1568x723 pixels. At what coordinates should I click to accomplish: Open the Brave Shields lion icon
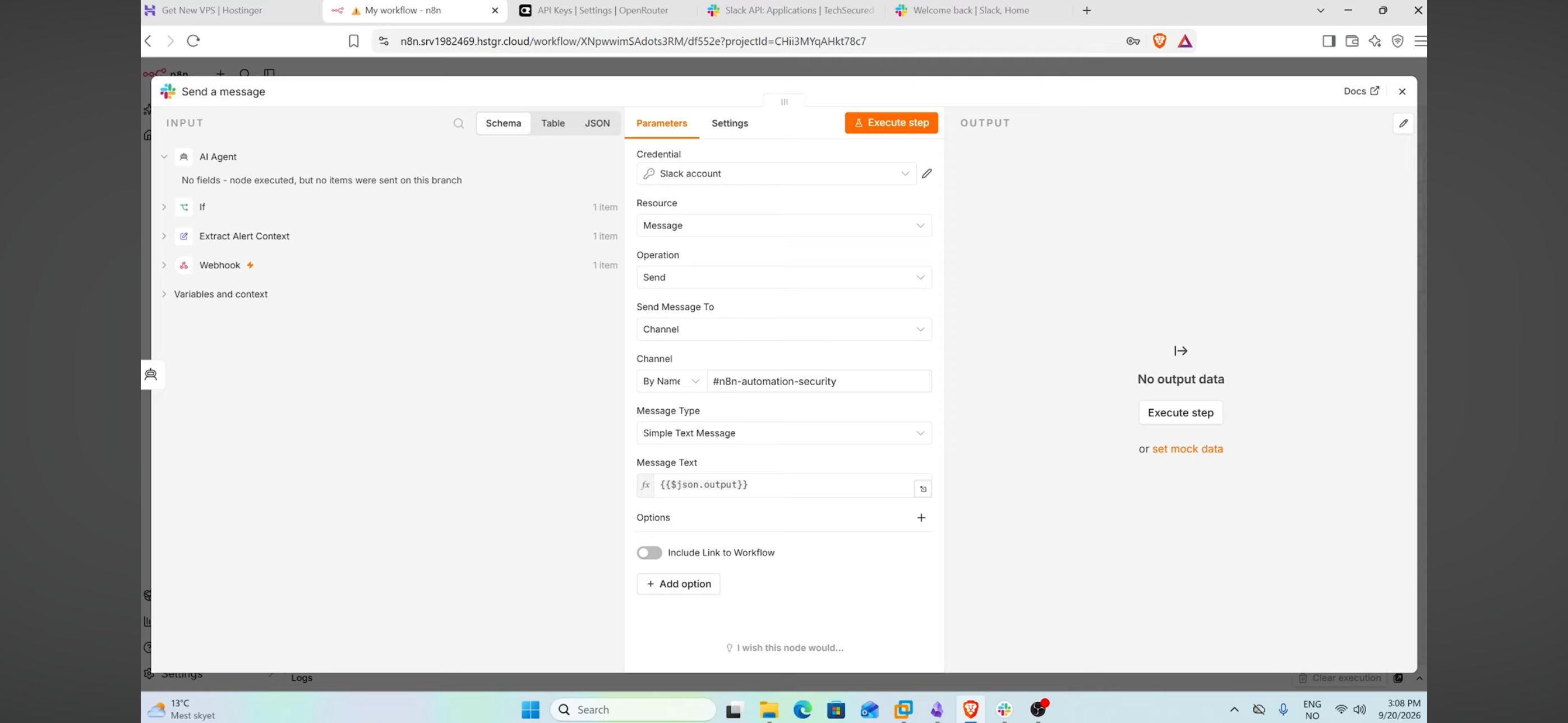click(1159, 41)
